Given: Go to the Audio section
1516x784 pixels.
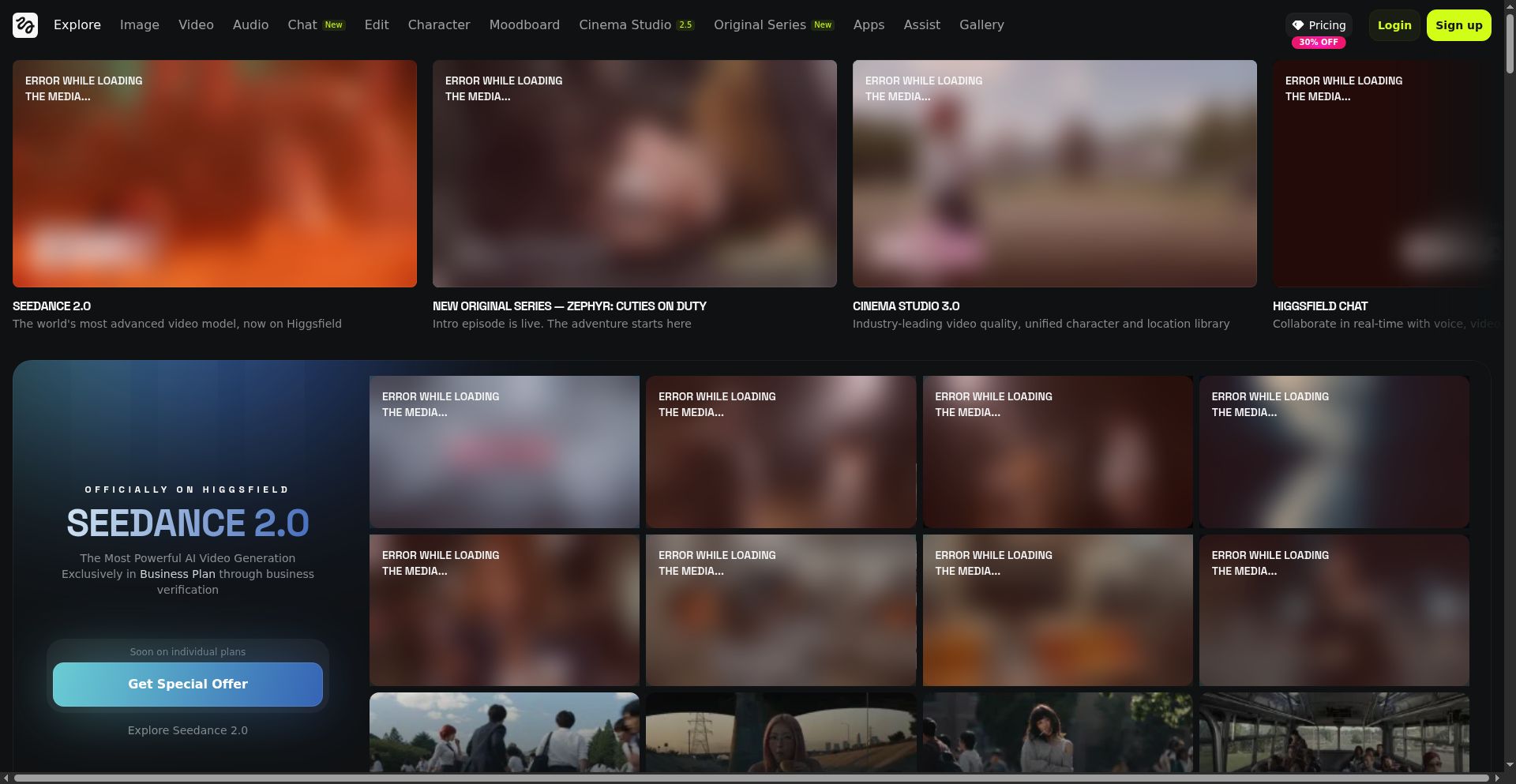Looking at the screenshot, I should [250, 25].
